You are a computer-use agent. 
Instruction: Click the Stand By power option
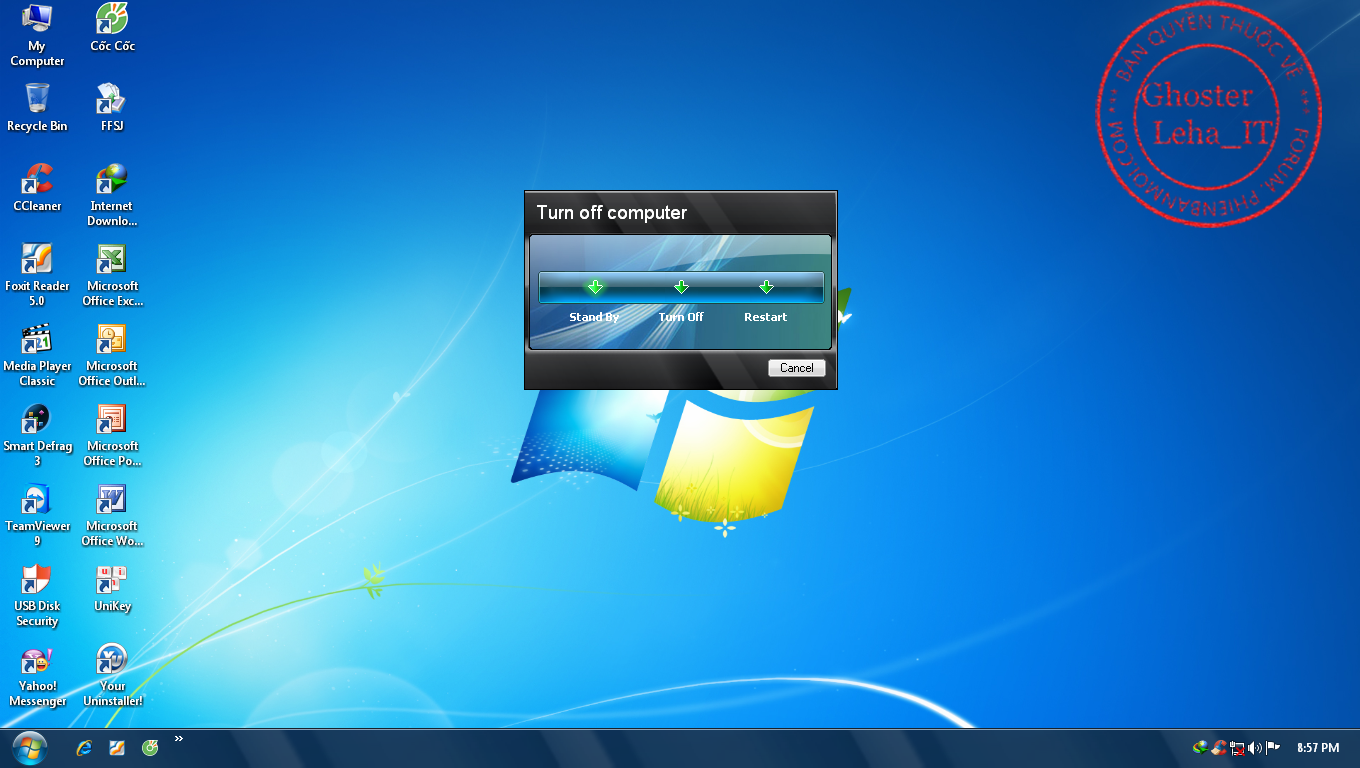594,288
